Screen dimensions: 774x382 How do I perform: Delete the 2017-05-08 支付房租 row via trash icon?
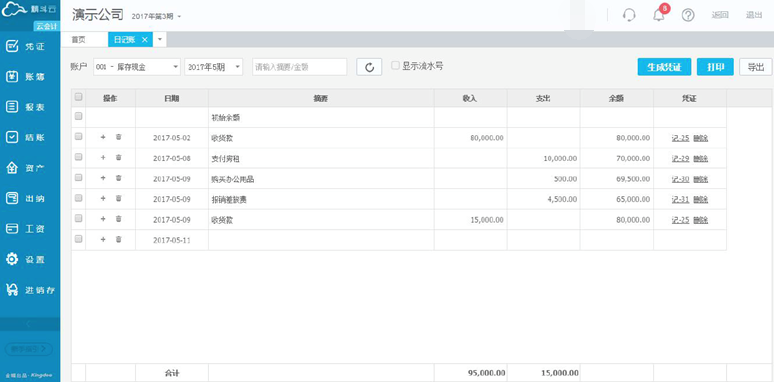118,157
